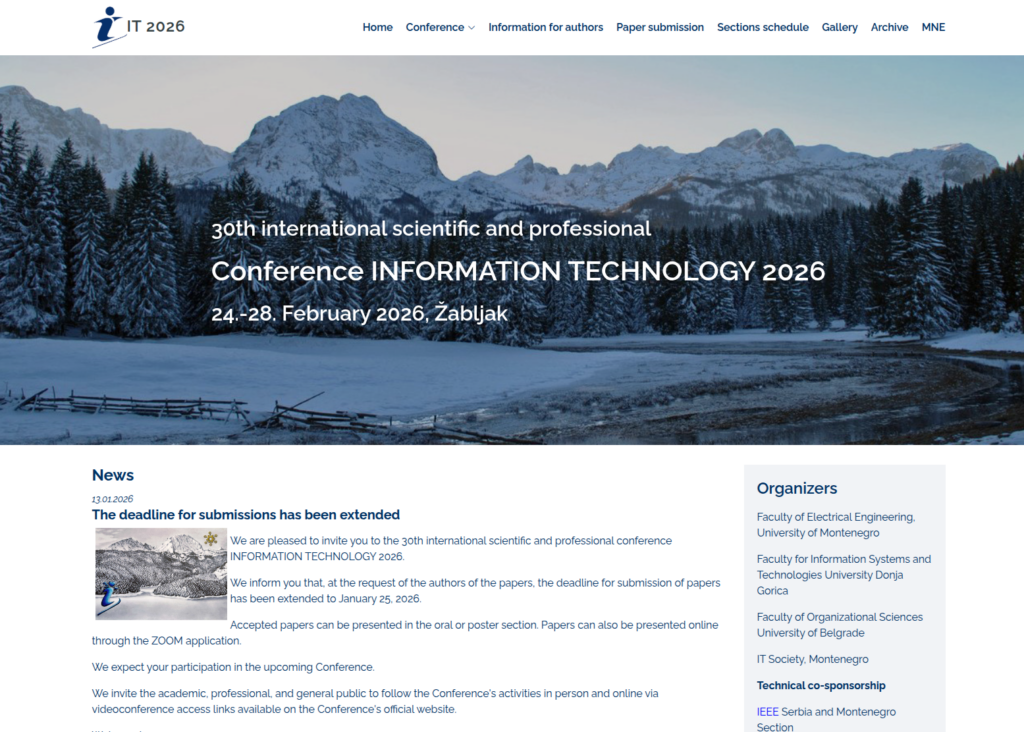
Task: Click the news article thumbnail image
Action: coord(161,574)
